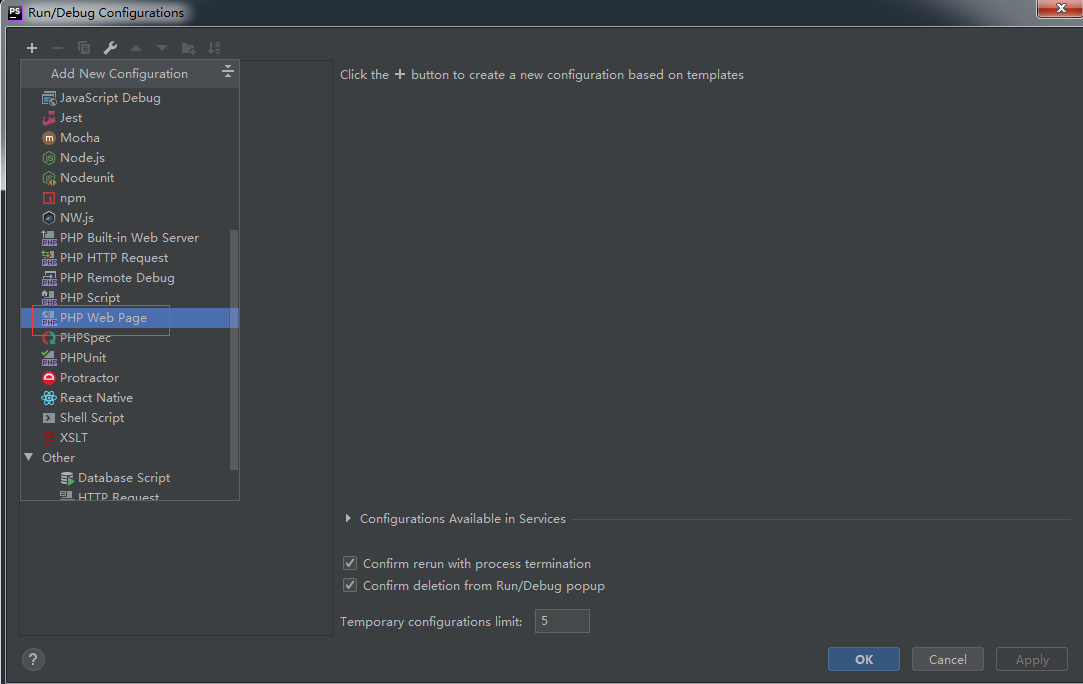Select the XSLT icon
Image resolution: width=1083 pixels, height=684 pixels.
49,437
